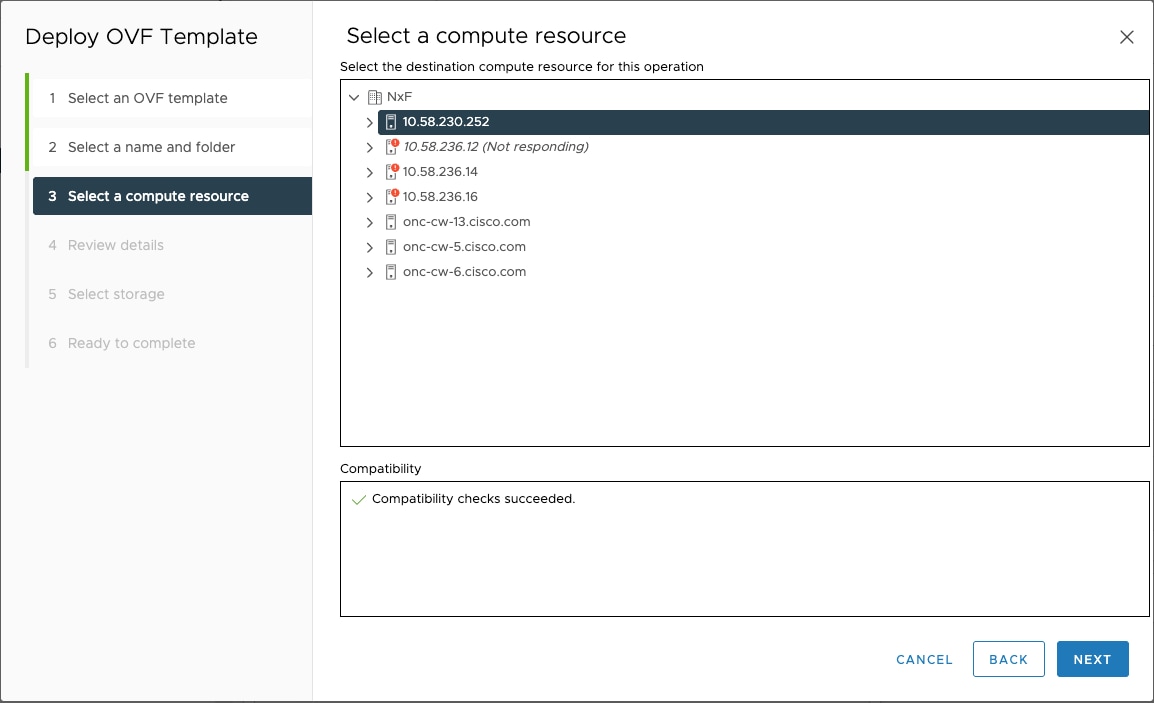
Task: Open step 5 Select storage
Action: click(x=172, y=294)
